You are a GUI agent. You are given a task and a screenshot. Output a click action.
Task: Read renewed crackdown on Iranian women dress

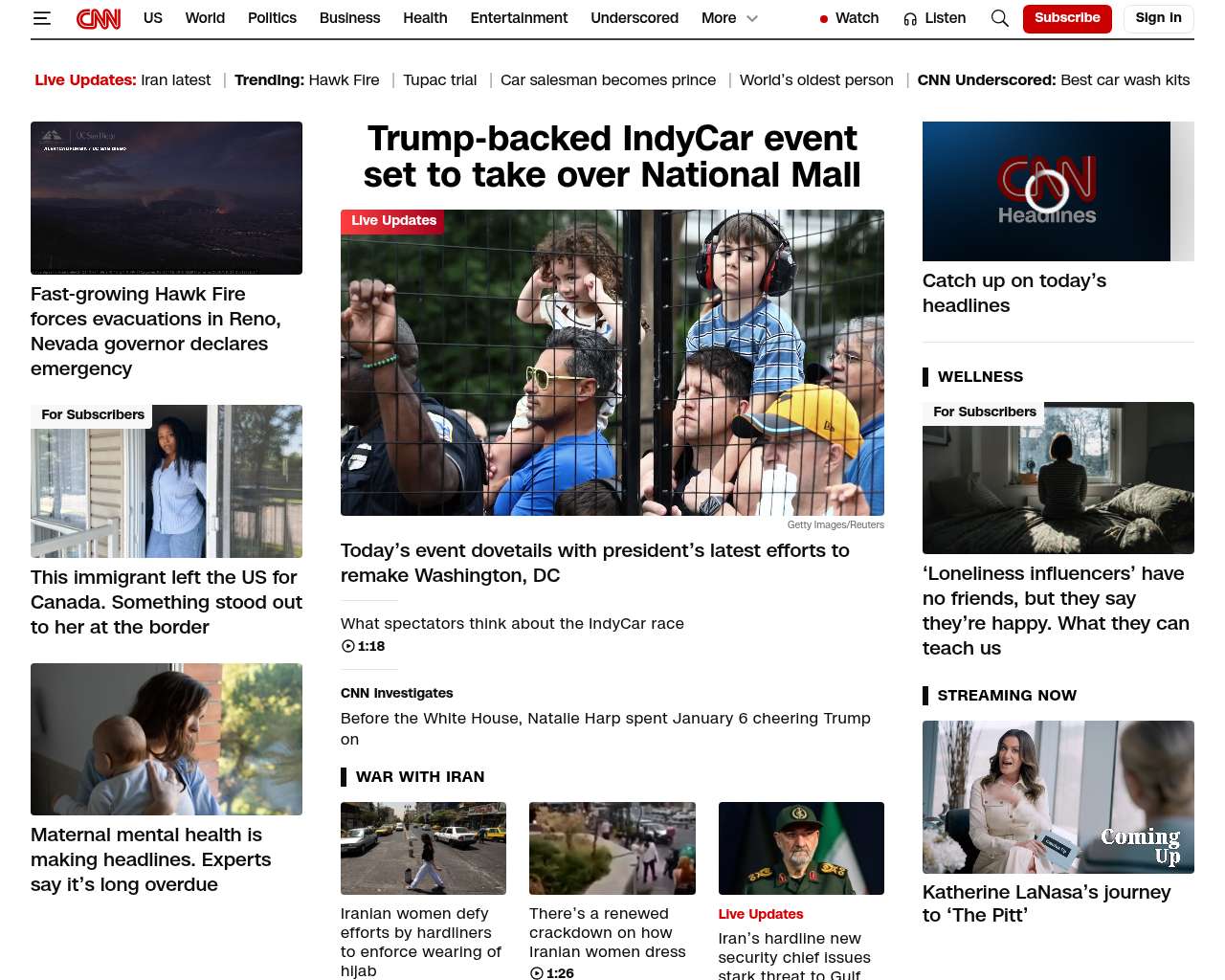tap(608, 932)
